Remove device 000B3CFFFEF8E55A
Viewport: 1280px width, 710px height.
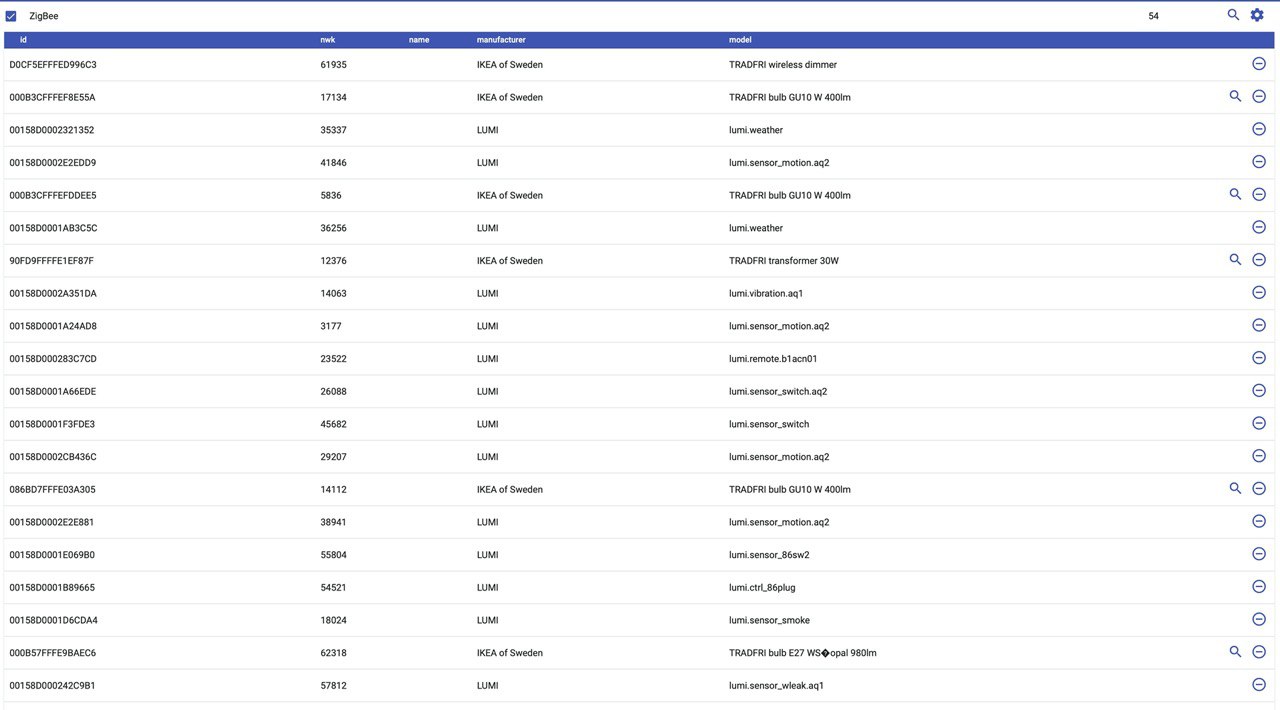1259,96
